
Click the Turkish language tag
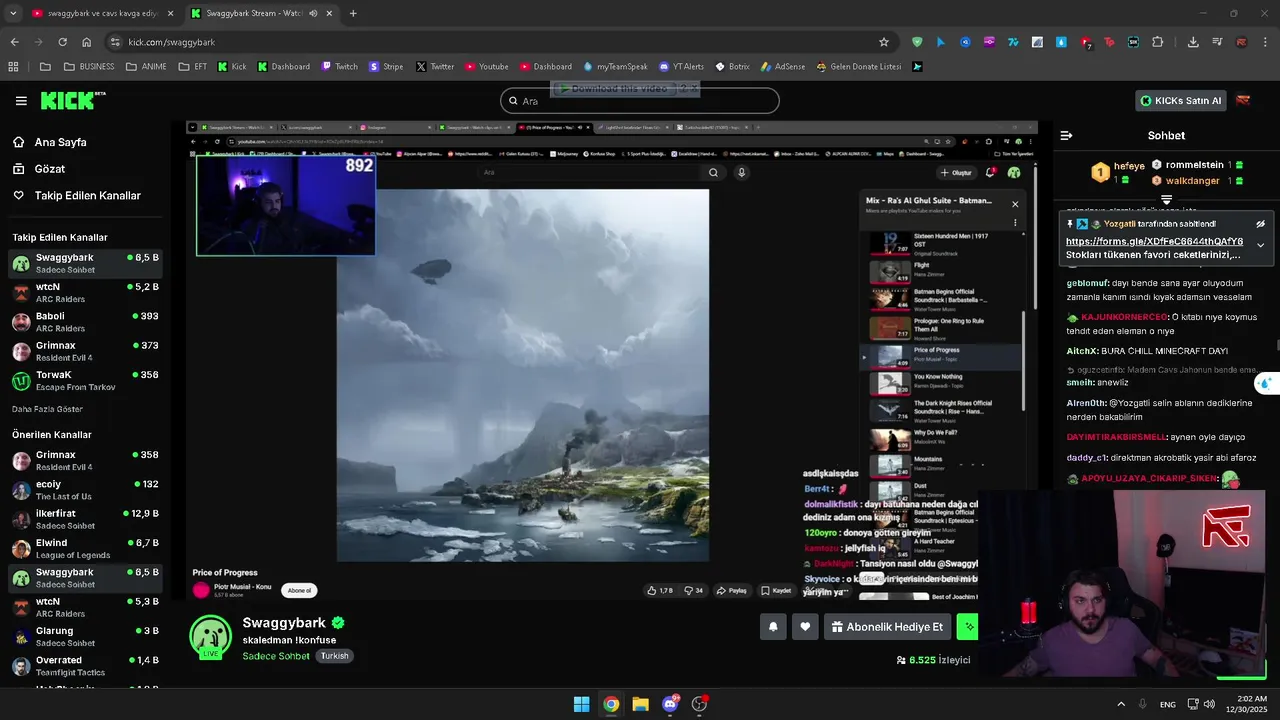335,656
